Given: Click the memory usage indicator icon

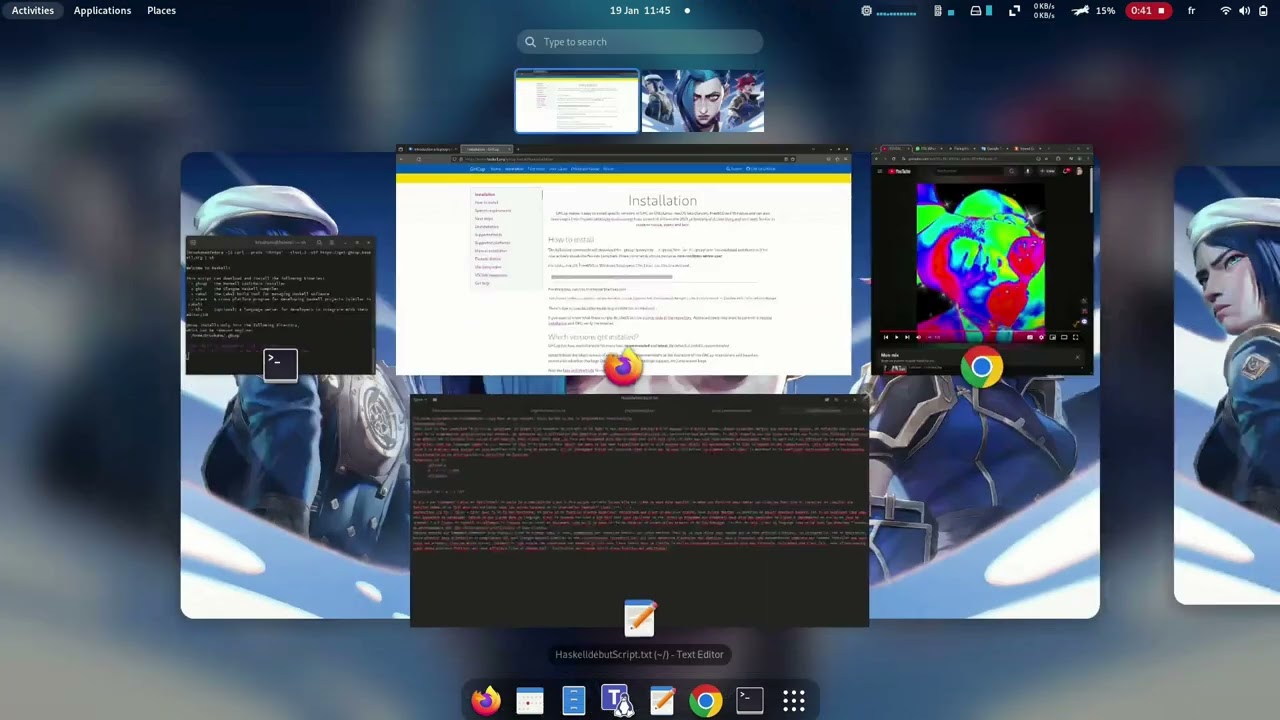Looking at the screenshot, I should [x=938, y=11].
